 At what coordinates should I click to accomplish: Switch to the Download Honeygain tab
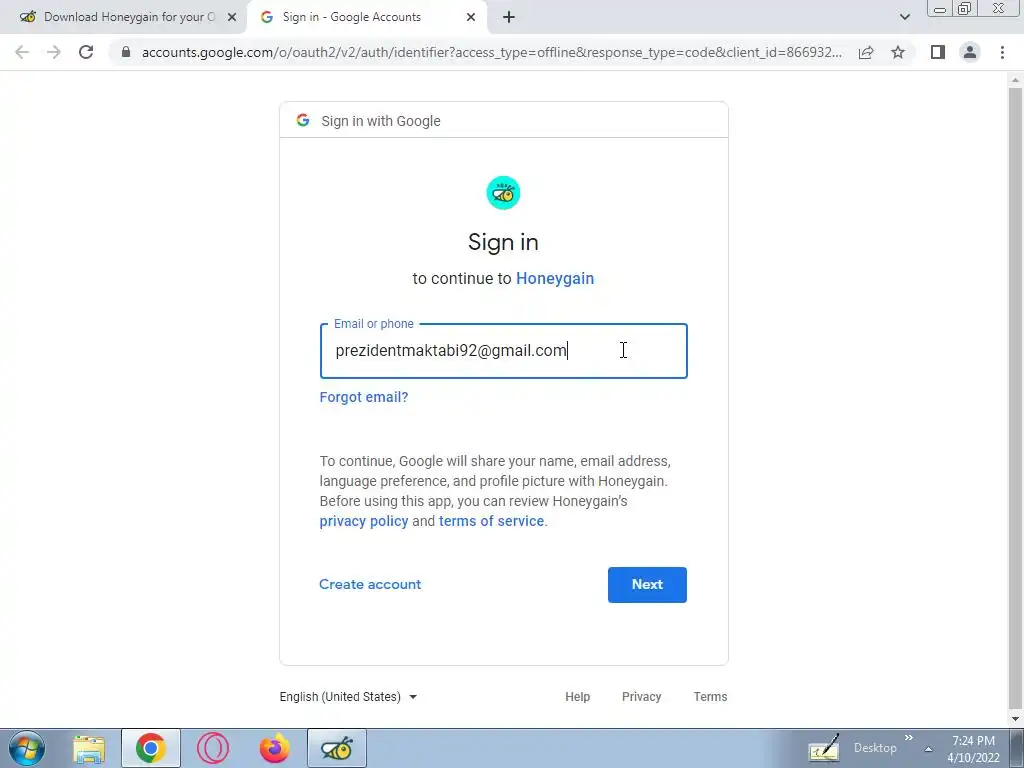point(124,17)
